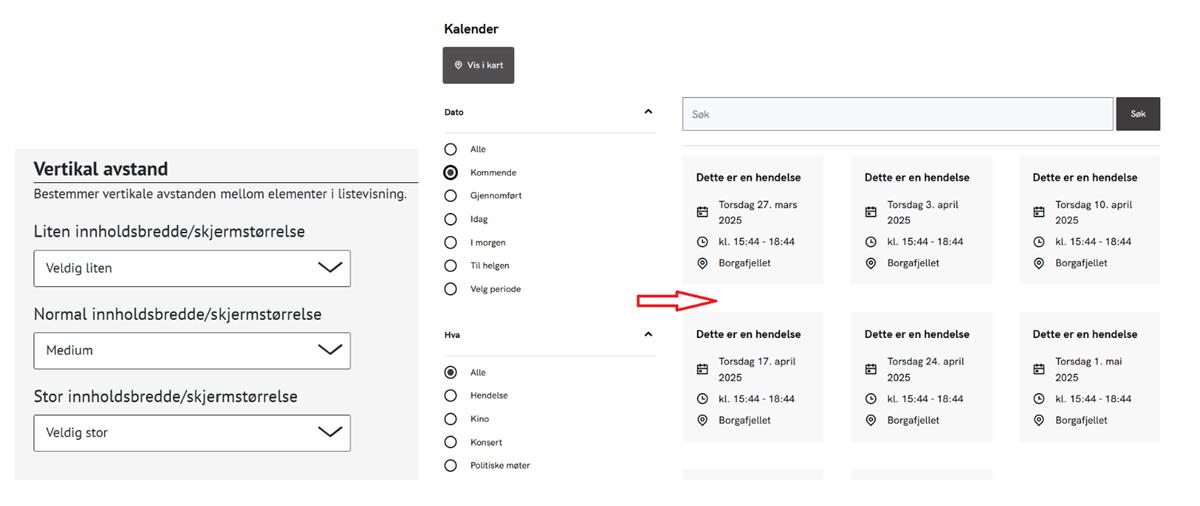Click location pin icon on Torsdag 1. mai card
This screenshot has height=506, width=1200.
click(x=1038, y=421)
